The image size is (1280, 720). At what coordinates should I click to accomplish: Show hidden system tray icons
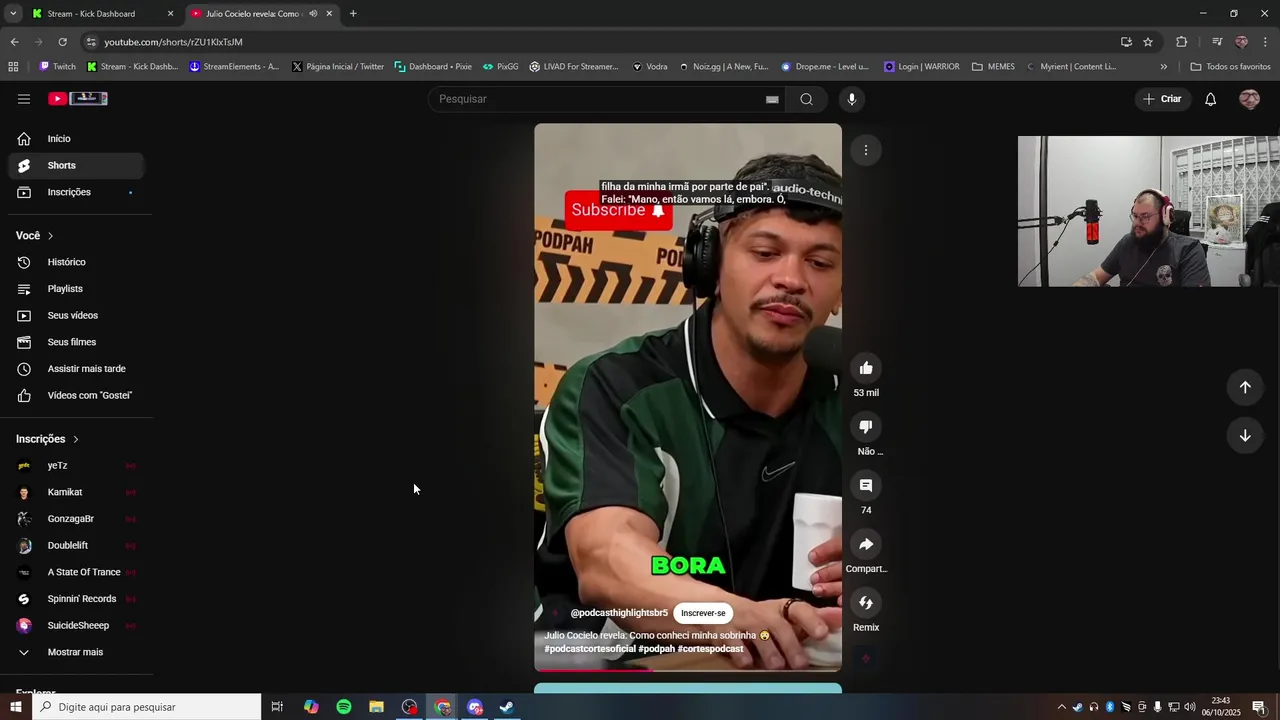click(x=1061, y=707)
